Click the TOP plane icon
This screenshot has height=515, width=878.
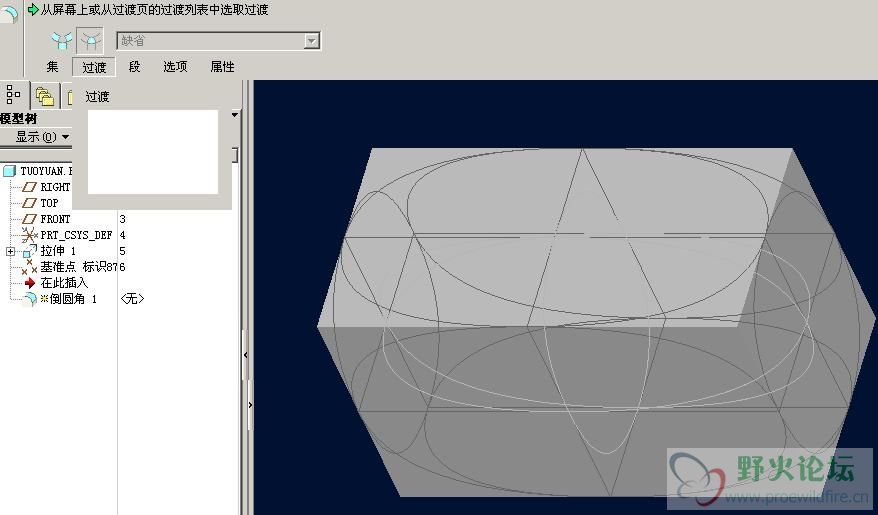tap(29, 203)
